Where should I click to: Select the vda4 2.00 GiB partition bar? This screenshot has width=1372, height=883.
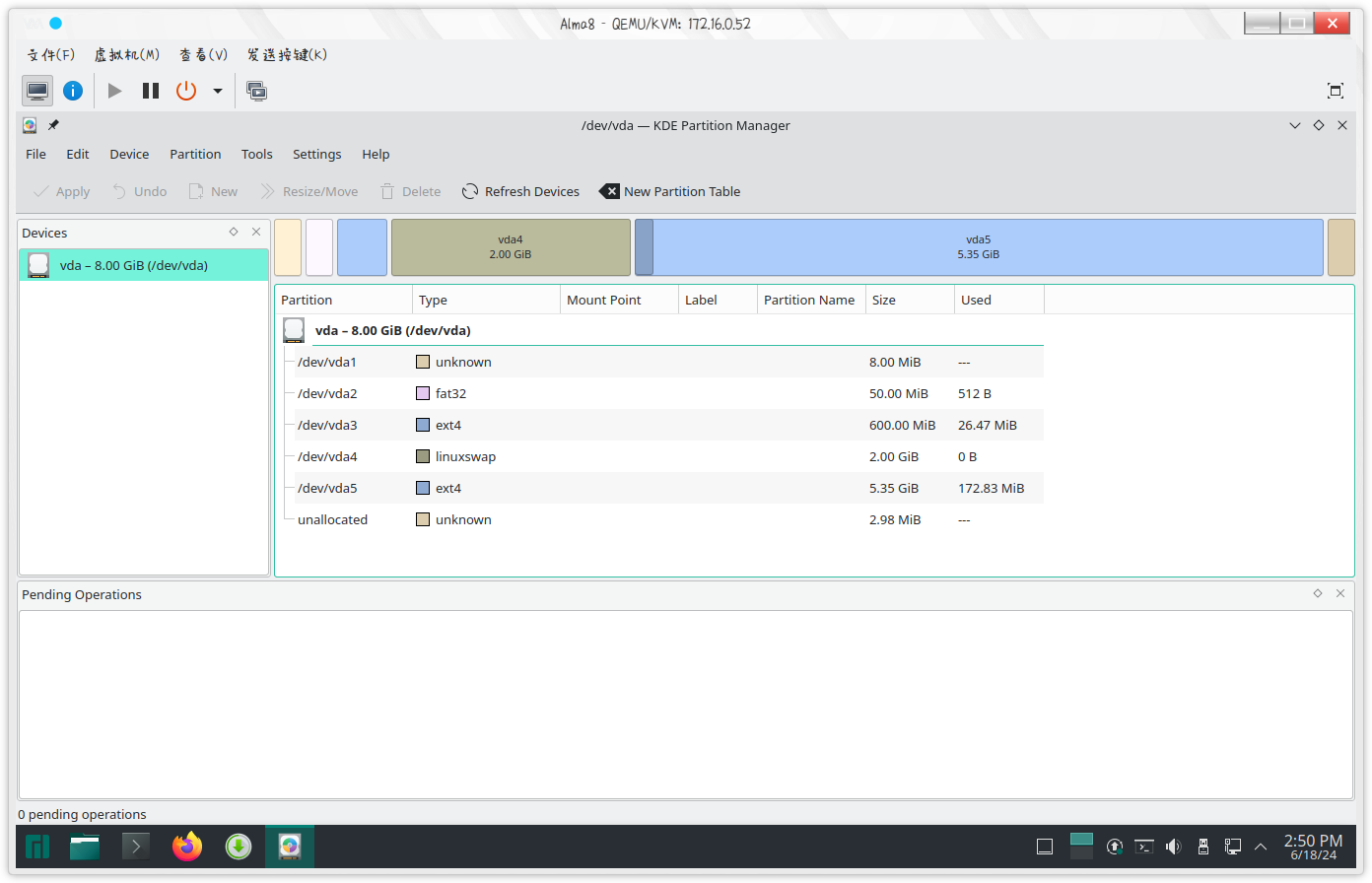coord(511,247)
